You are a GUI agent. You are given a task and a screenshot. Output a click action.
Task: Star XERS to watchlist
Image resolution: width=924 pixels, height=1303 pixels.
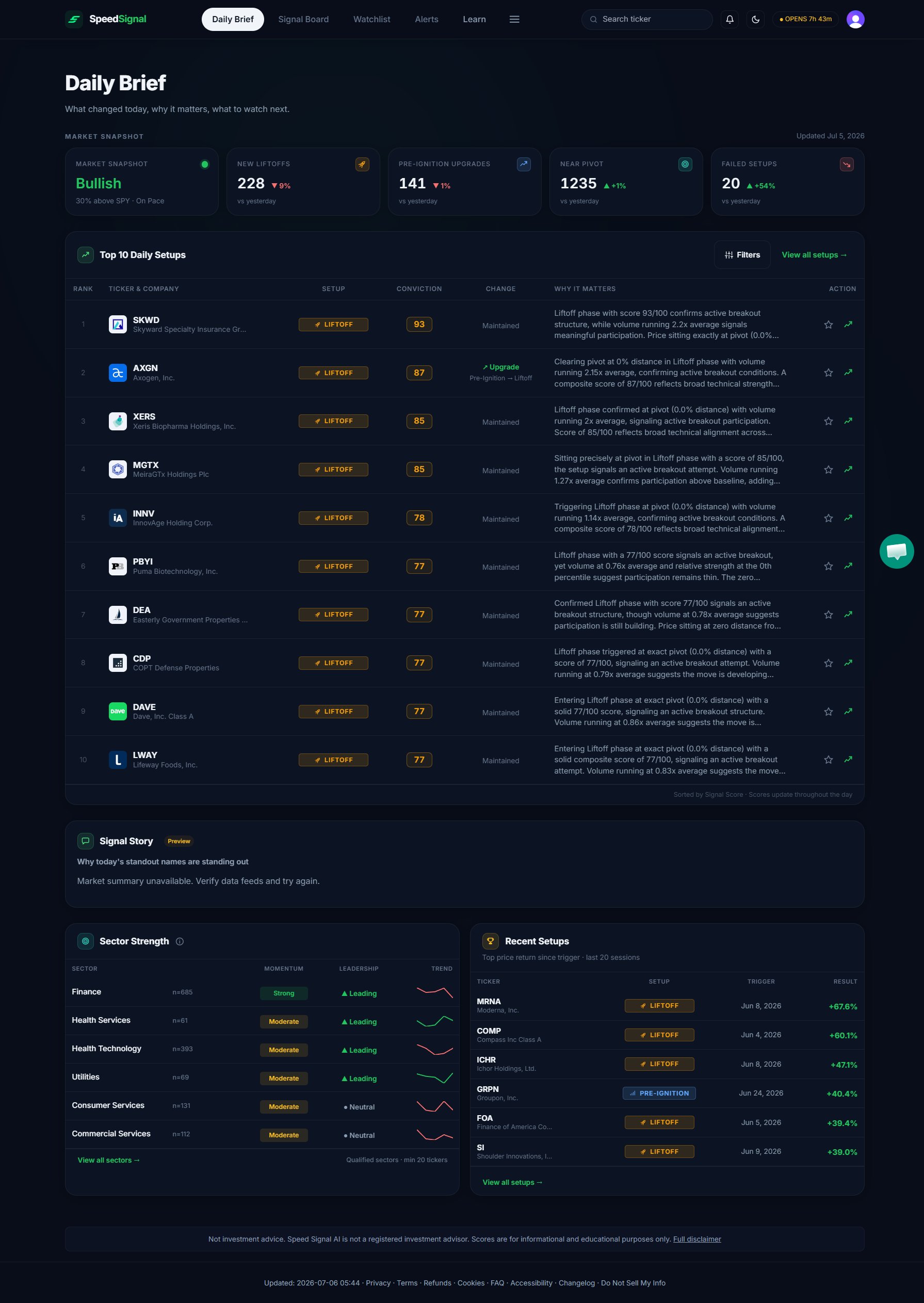[x=829, y=421]
